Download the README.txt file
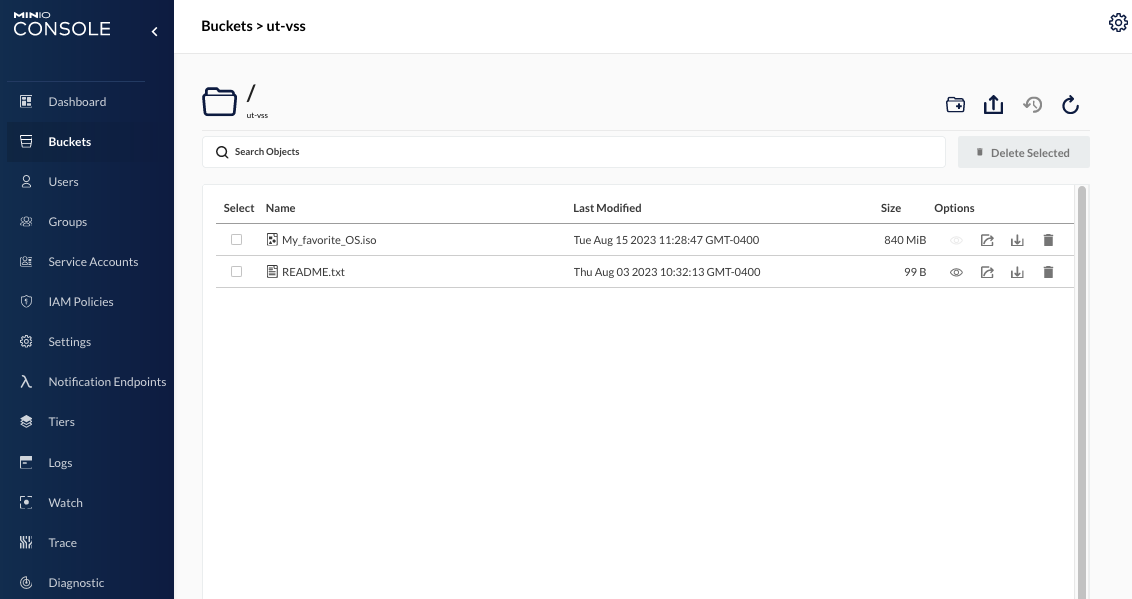The width and height of the screenshot is (1132, 599). tap(1017, 272)
